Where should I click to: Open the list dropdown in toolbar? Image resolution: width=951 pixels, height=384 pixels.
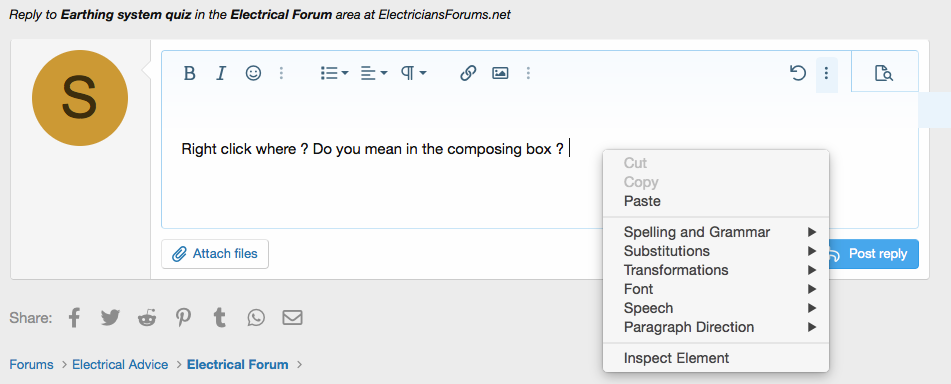point(334,73)
